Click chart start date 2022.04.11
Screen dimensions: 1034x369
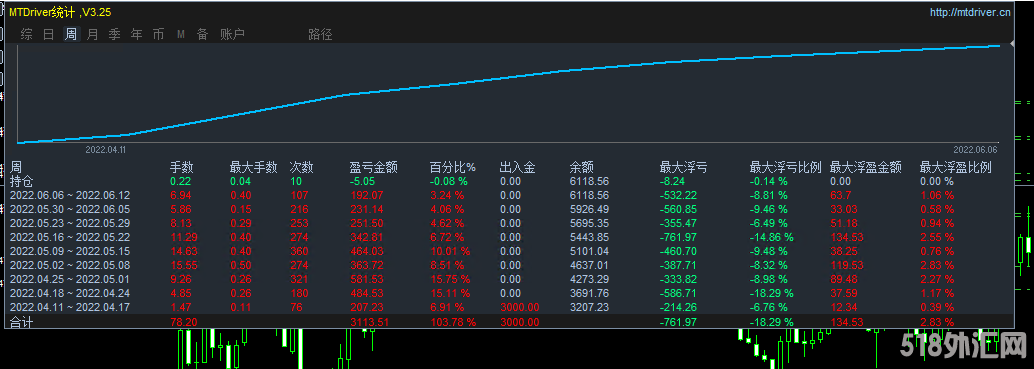[x=106, y=150]
